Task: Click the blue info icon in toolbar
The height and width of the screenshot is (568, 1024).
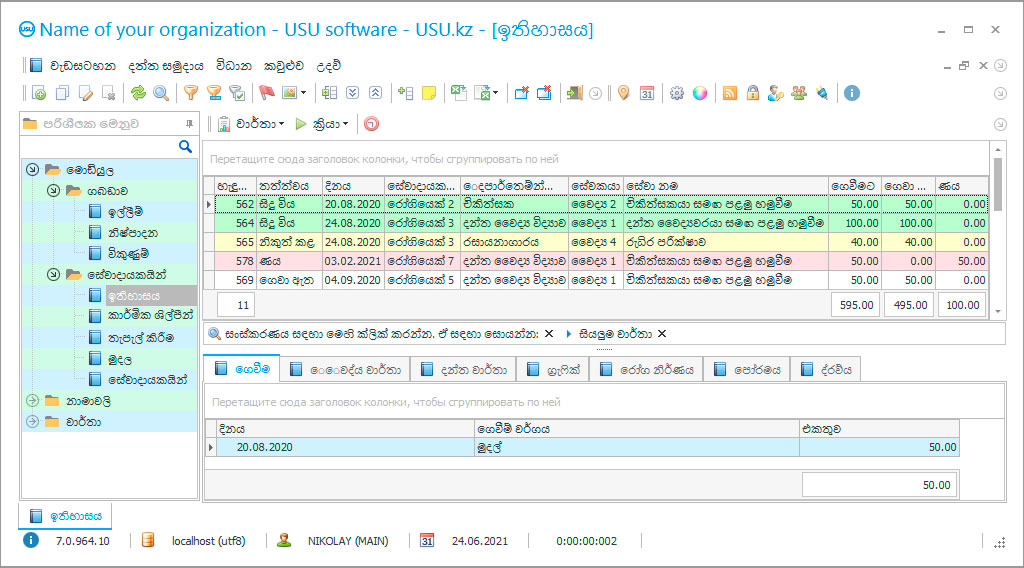Action: [852, 93]
